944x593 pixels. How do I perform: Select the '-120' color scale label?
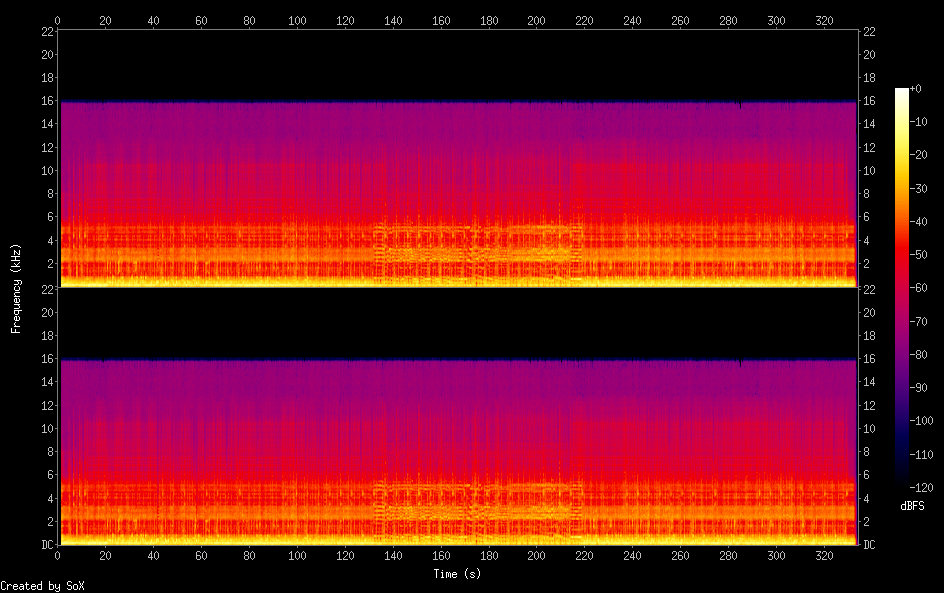pos(922,488)
